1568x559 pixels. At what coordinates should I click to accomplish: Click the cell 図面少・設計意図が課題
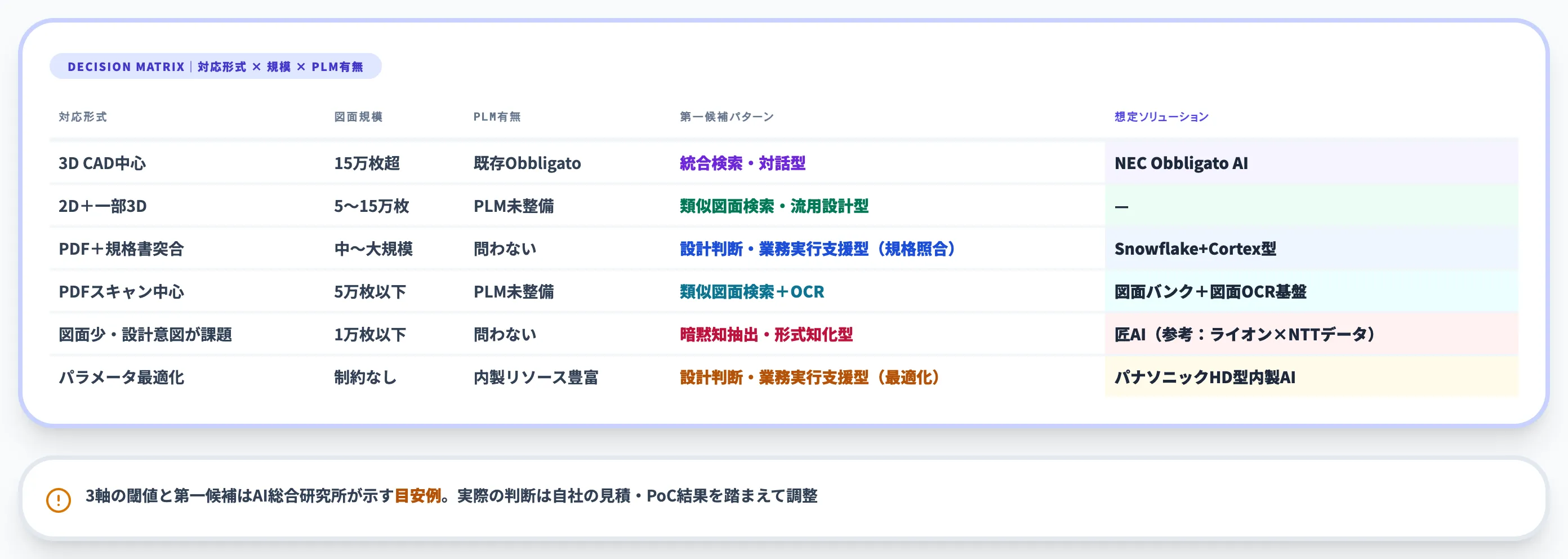coord(145,334)
